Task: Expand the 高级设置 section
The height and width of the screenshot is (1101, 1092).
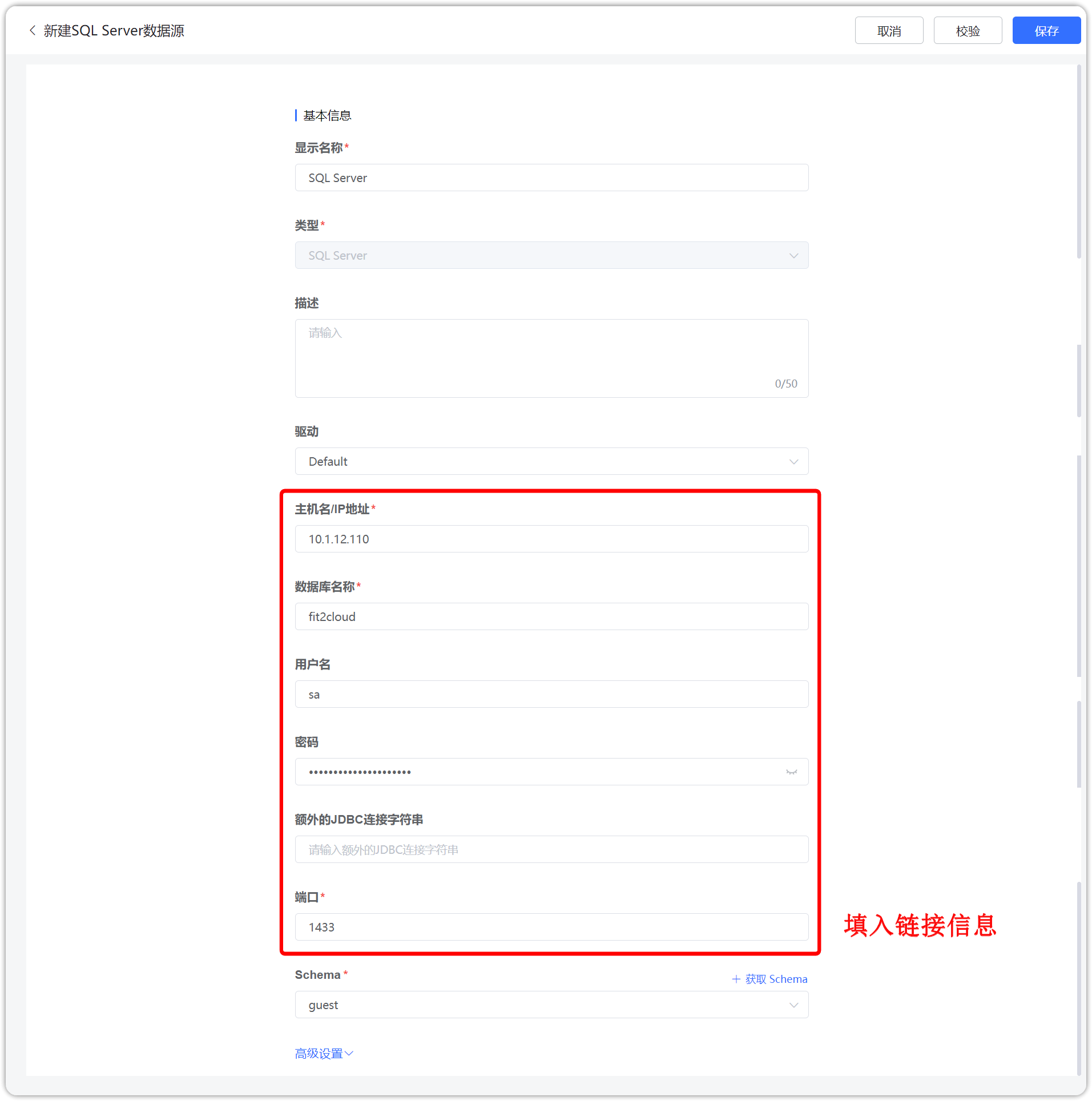Action: pyautogui.click(x=323, y=1053)
